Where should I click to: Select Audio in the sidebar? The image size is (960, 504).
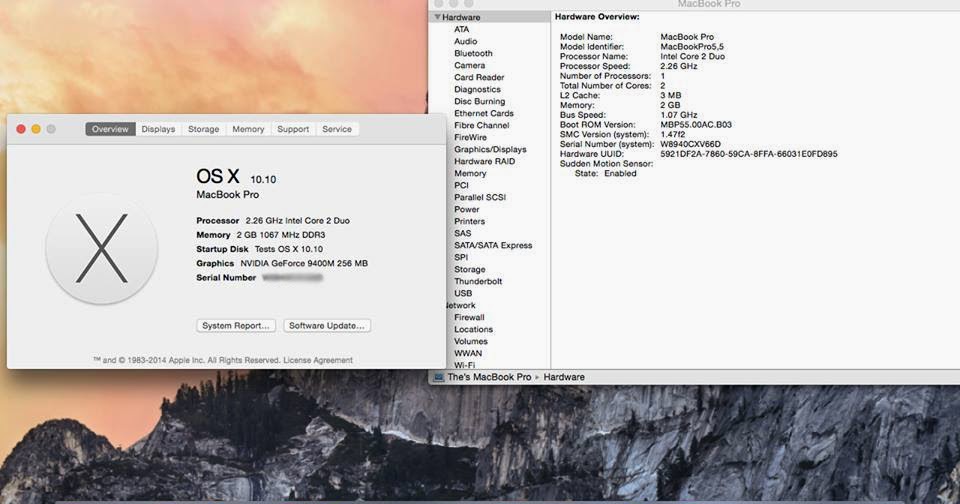(x=465, y=41)
